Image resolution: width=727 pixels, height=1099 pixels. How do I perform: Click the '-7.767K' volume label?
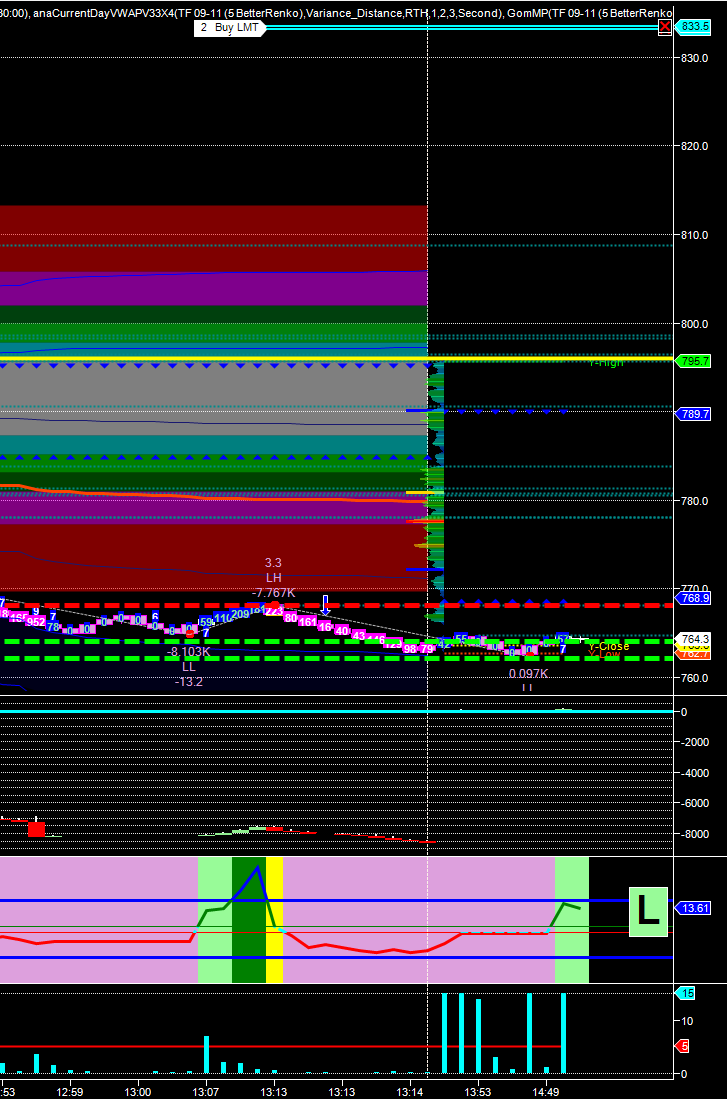click(273, 593)
